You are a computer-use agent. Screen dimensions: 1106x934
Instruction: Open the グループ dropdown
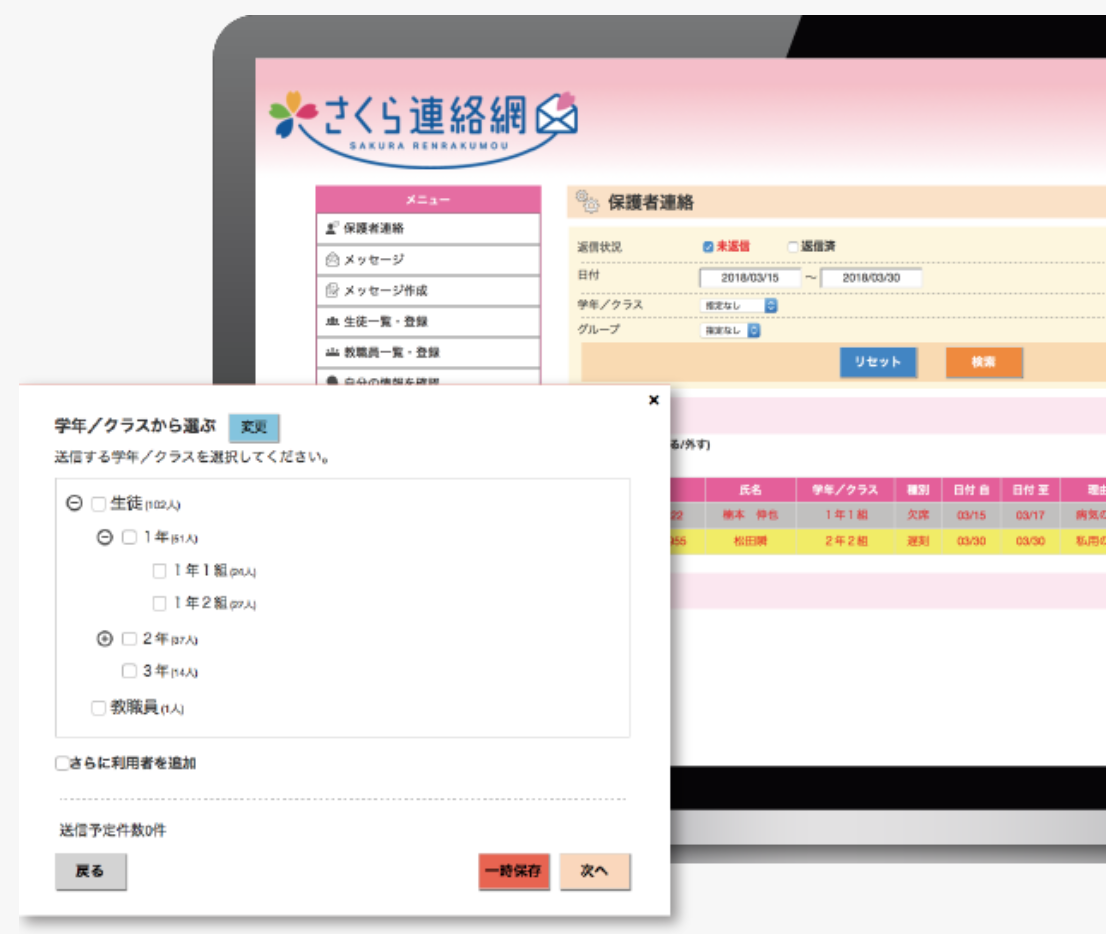pyautogui.click(x=730, y=330)
